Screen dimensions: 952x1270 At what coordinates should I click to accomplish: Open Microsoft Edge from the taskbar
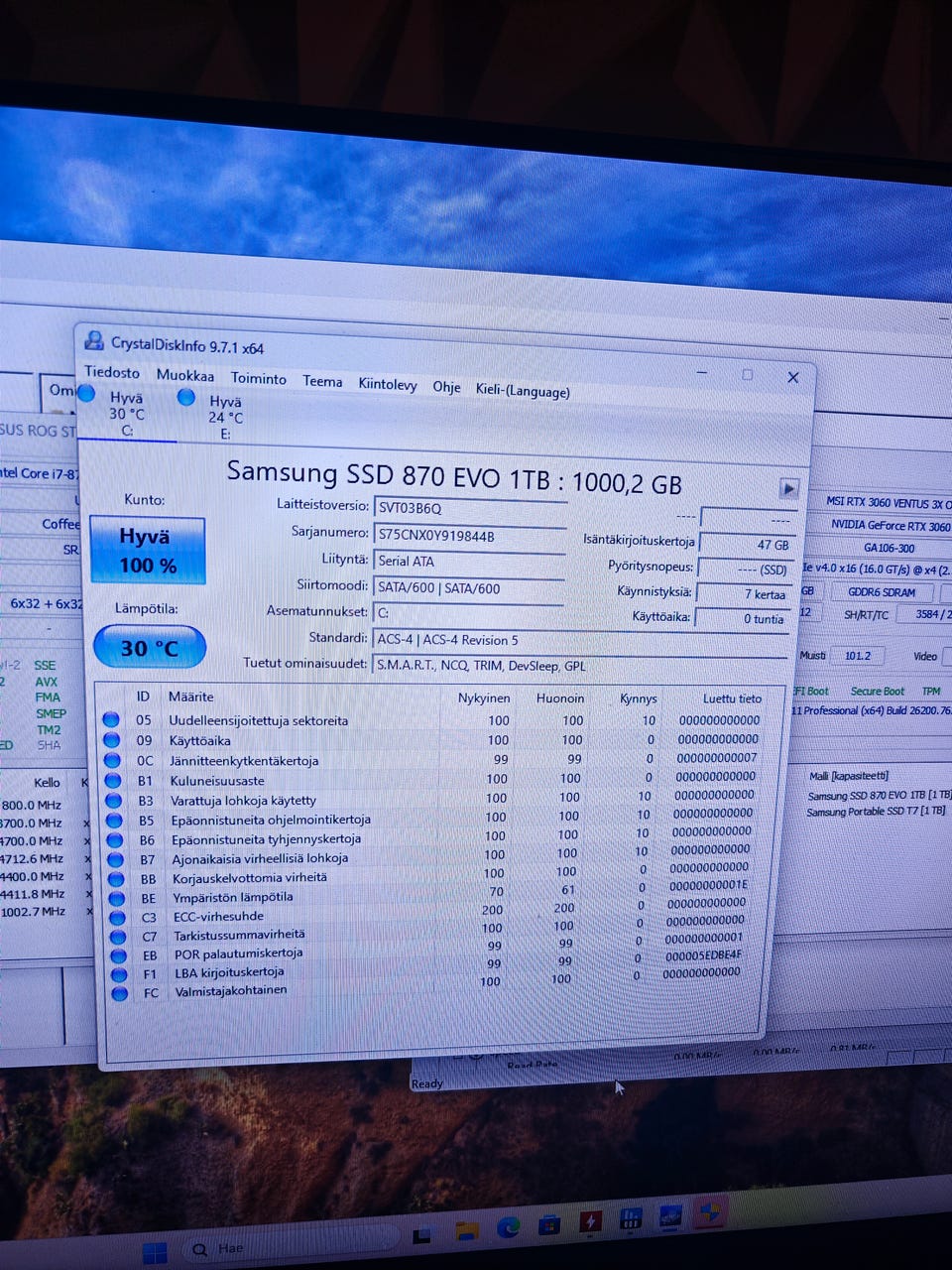[x=508, y=1227]
